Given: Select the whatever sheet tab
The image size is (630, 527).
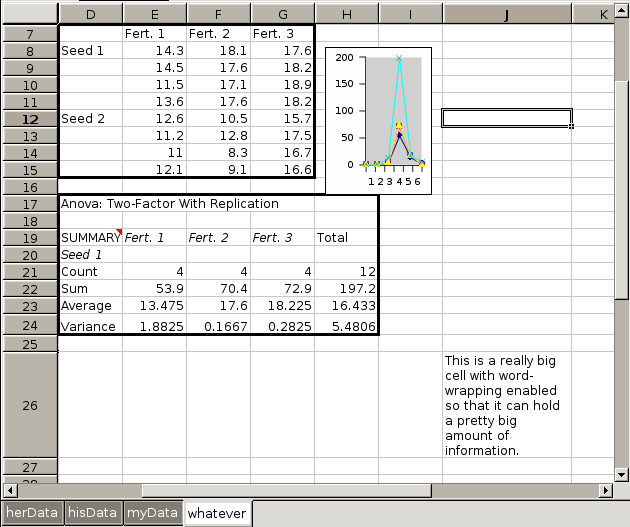Looking at the screenshot, I should click(x=216, y=513).
